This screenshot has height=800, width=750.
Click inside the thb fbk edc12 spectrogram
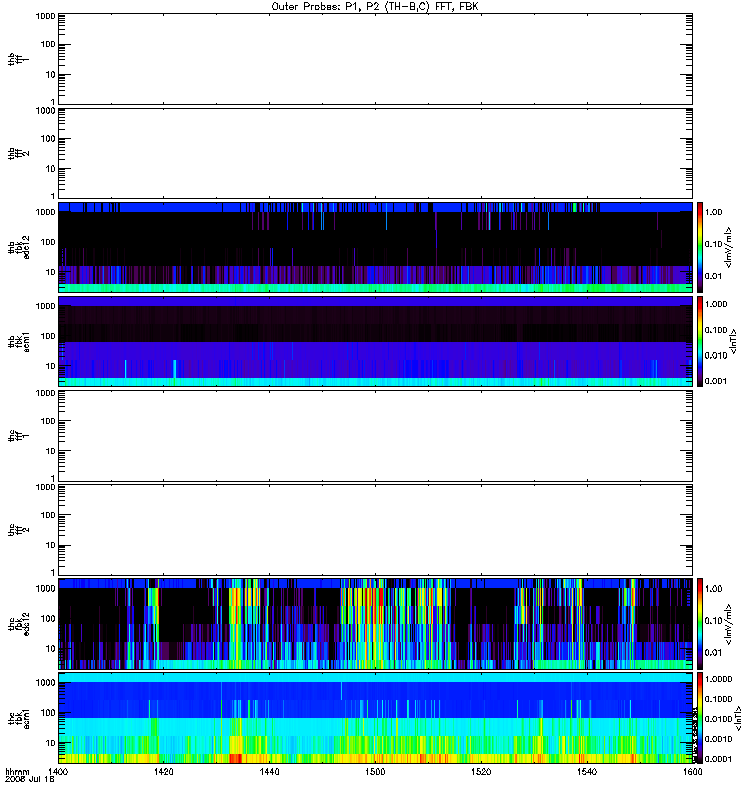coord(376,247)
